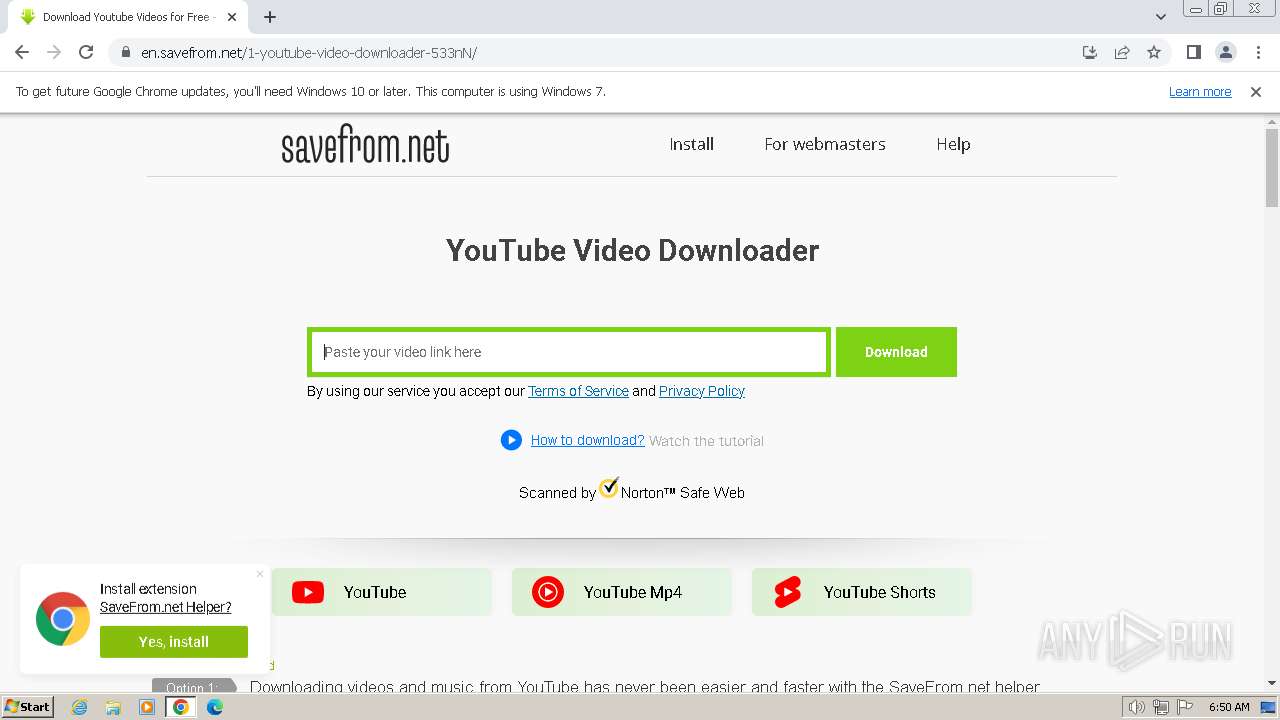Open the For webmasters menu item
This screenshot has height=720, width=1280.
click(x=825, y=144)
